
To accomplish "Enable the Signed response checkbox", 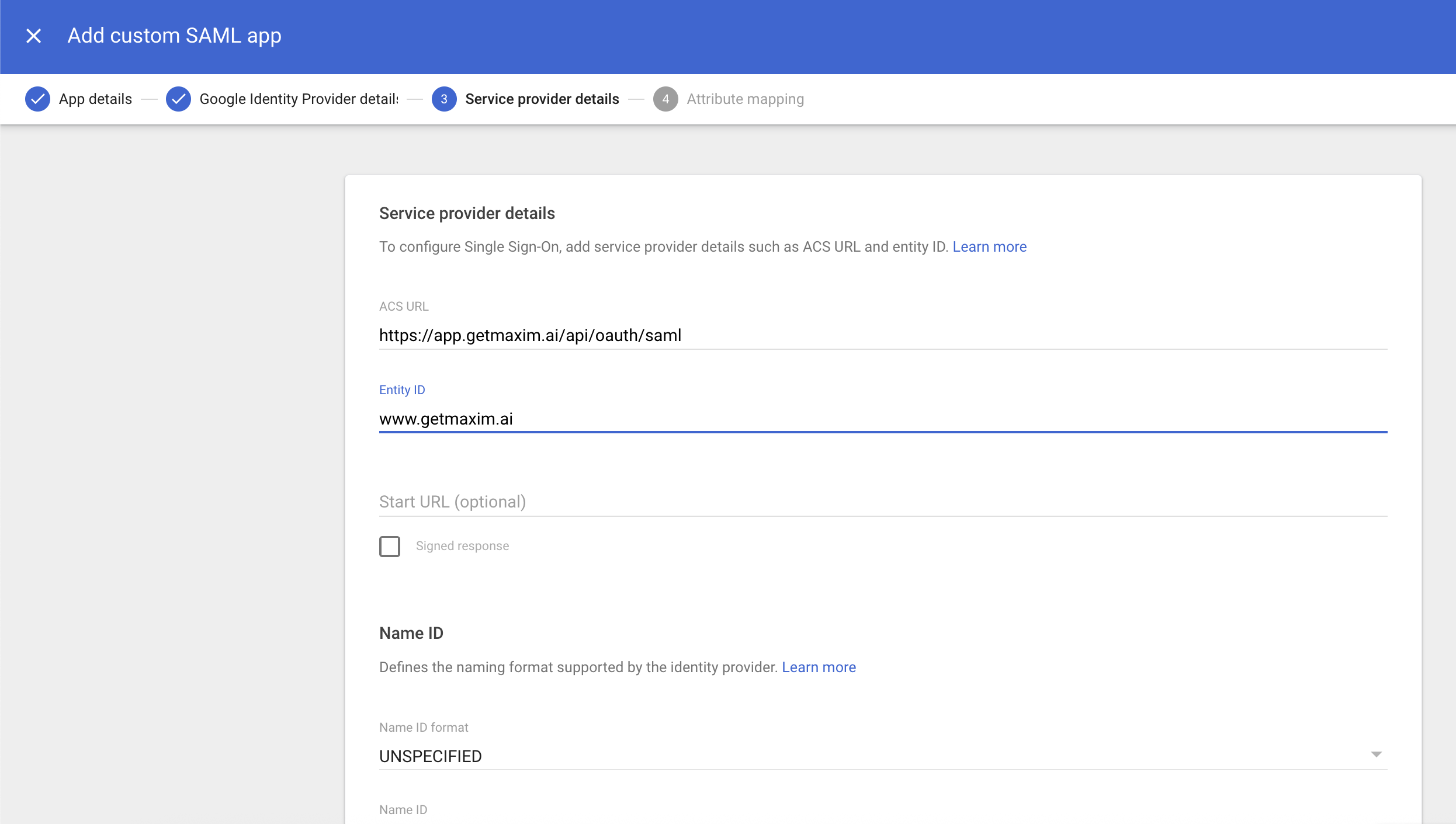I will coord(389,546).
